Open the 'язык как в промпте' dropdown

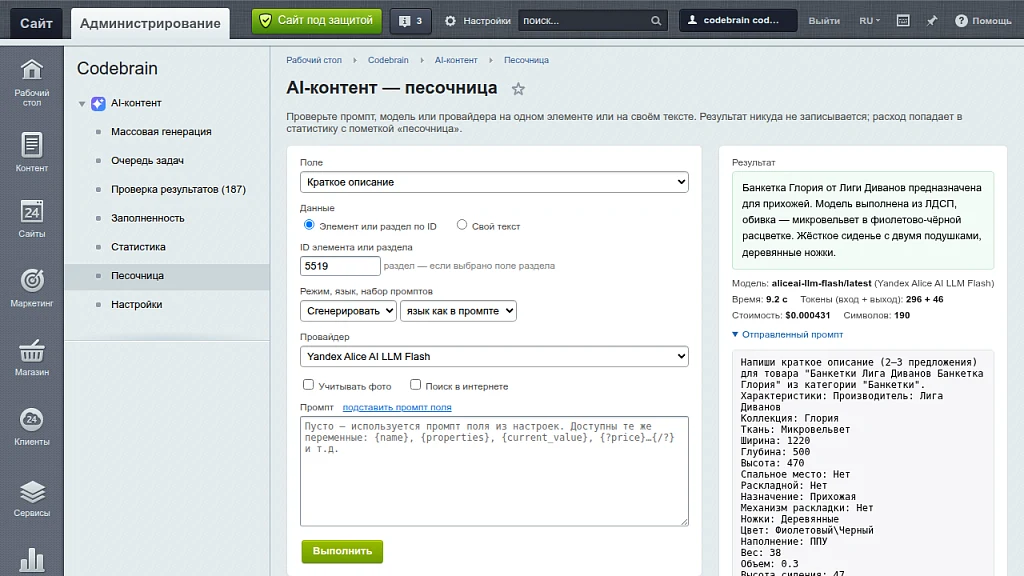coord(458,311)
